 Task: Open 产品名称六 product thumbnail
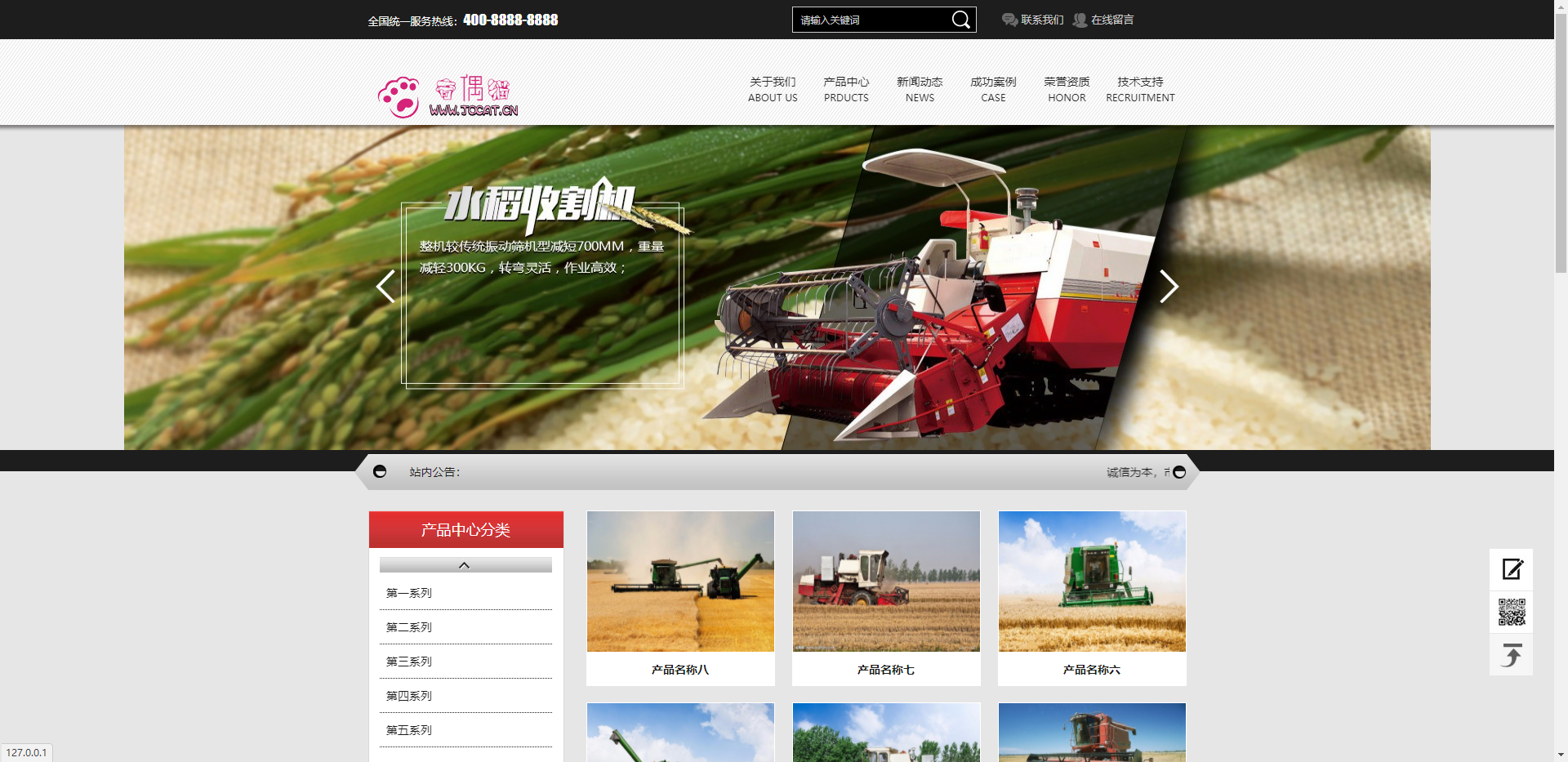(x=1092, y=582)
